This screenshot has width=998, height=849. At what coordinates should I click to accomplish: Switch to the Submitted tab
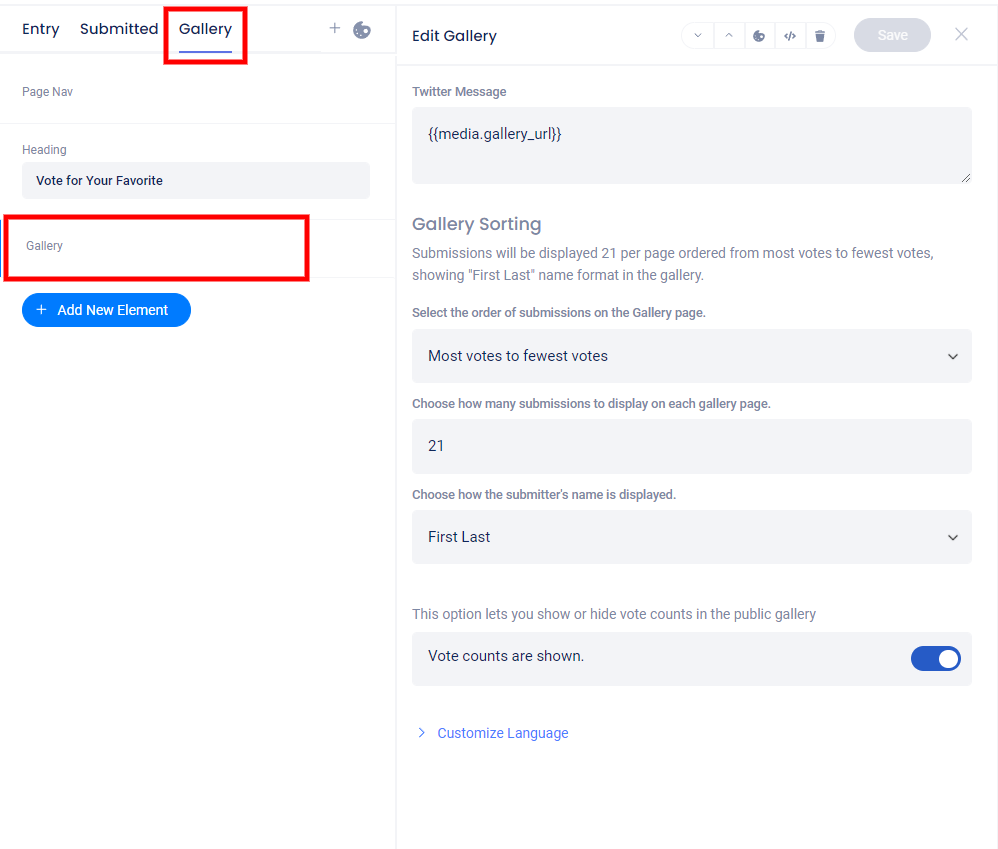[x=119, y=29]
